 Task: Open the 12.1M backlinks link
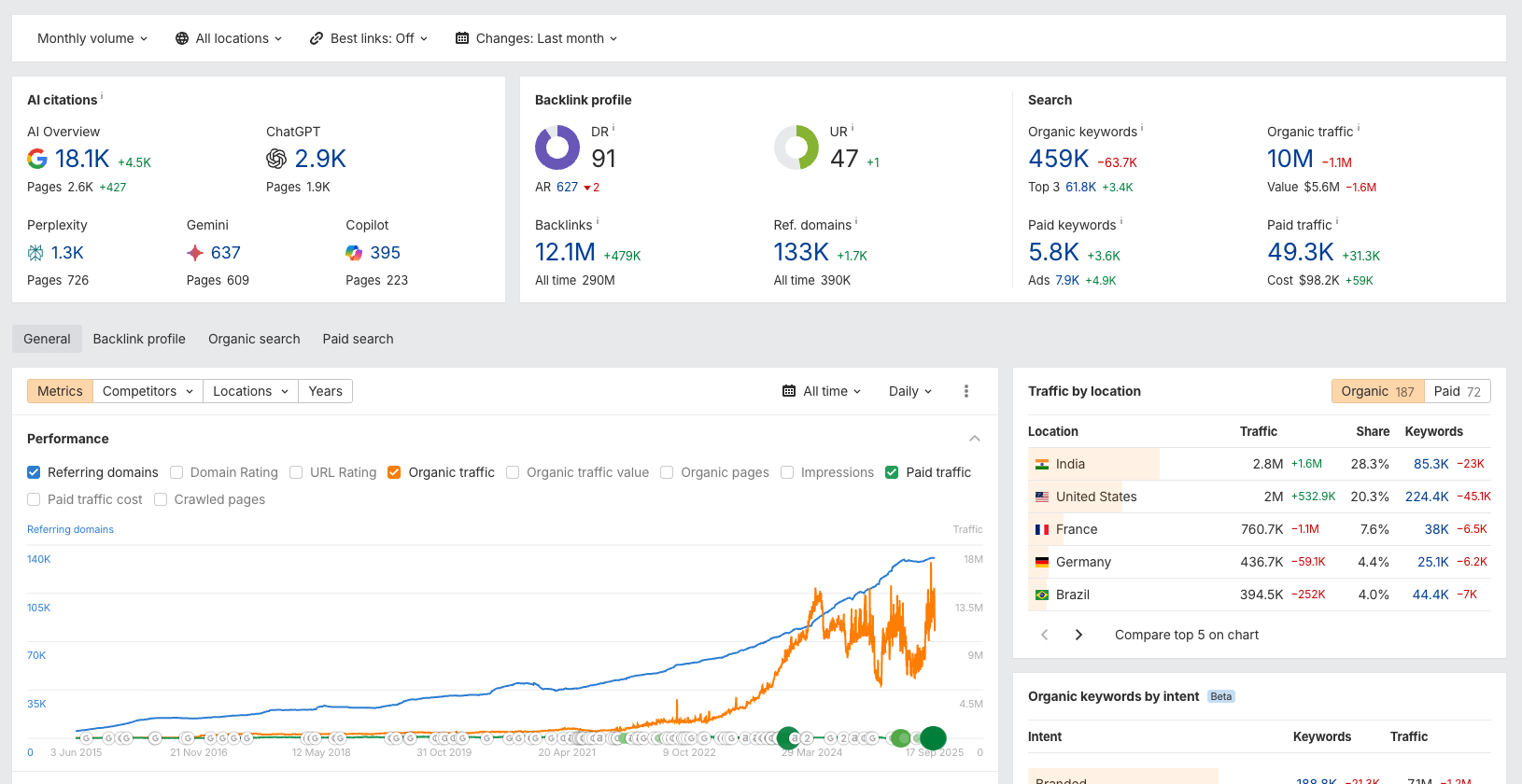coord(565,253)
